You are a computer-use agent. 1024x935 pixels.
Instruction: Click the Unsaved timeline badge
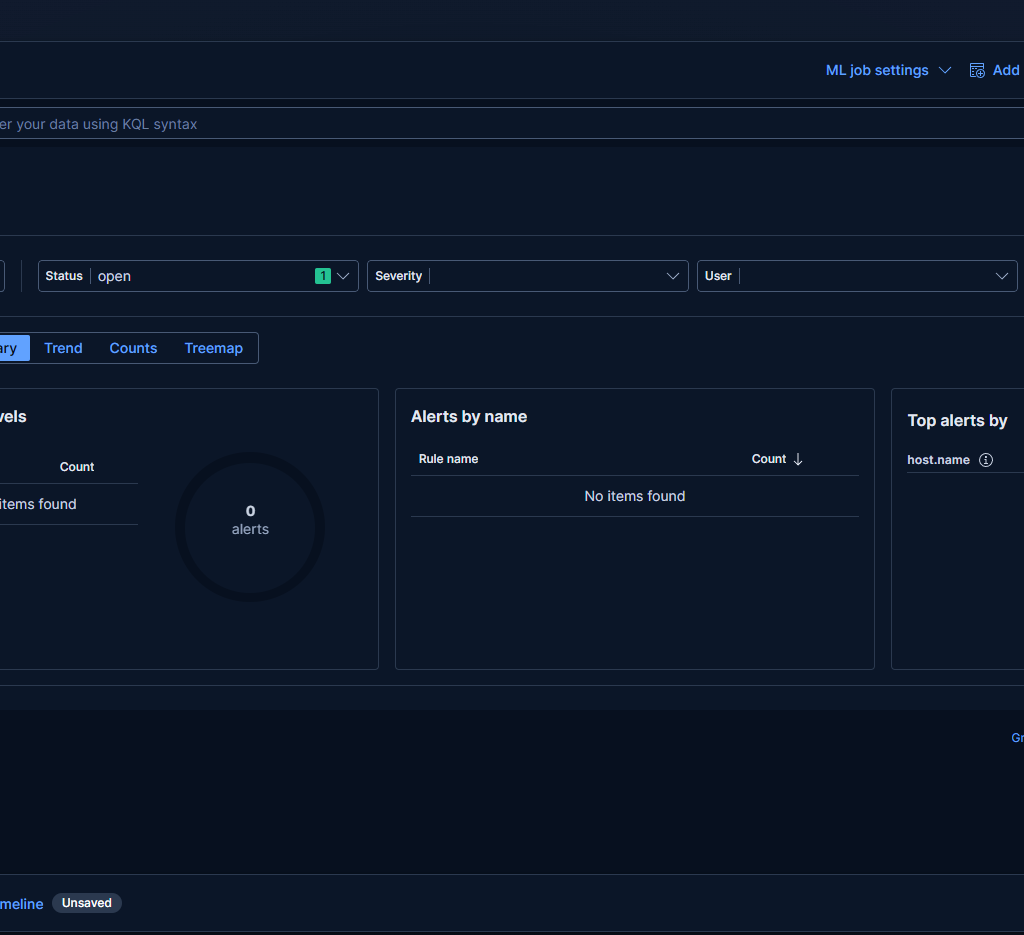point(87,903)
